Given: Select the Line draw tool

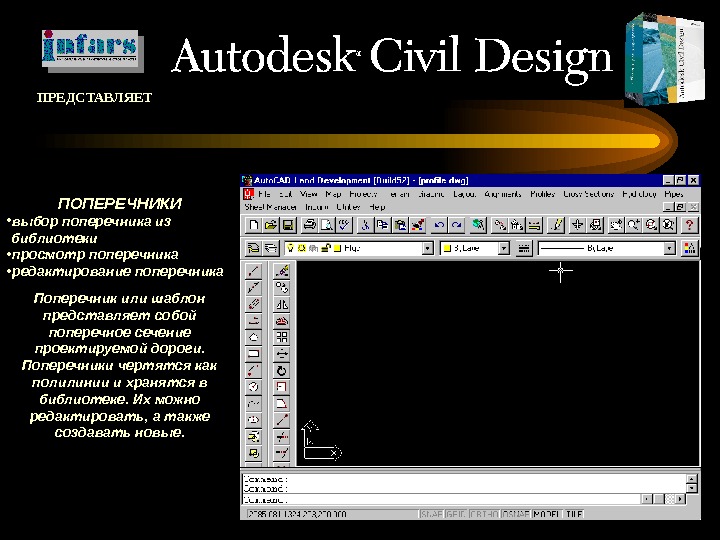Looking at the screenshot, I should point(253,271).
